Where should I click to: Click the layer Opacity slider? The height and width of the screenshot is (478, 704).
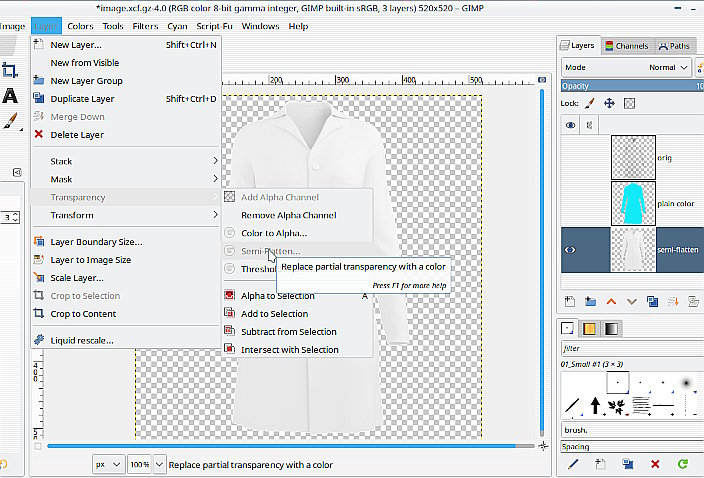(x=625, y=86)
